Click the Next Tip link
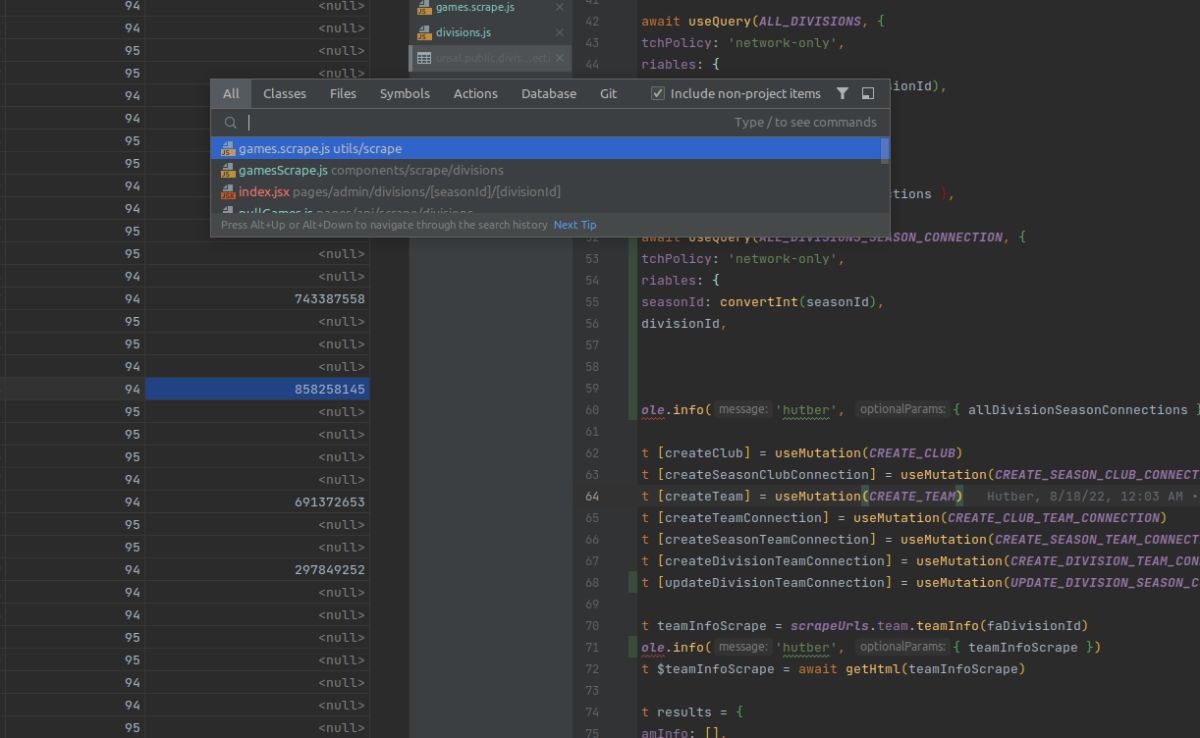The height and width of the screenshot is (738, 1200). (x=575, y=225)
